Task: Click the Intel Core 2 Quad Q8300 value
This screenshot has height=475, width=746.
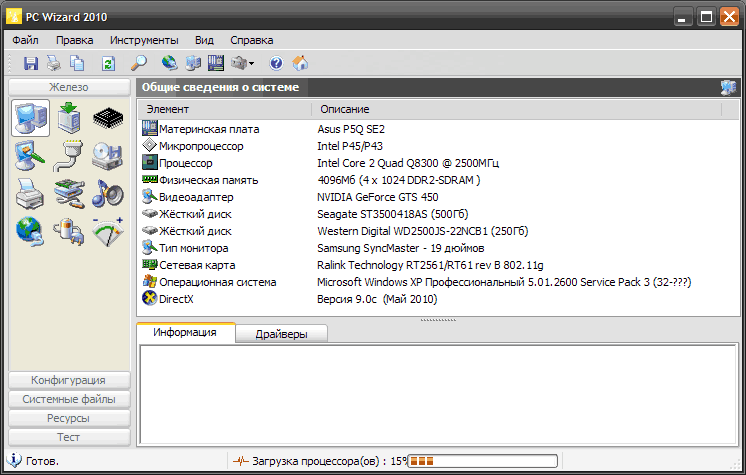Action: [x=408, y=163]
